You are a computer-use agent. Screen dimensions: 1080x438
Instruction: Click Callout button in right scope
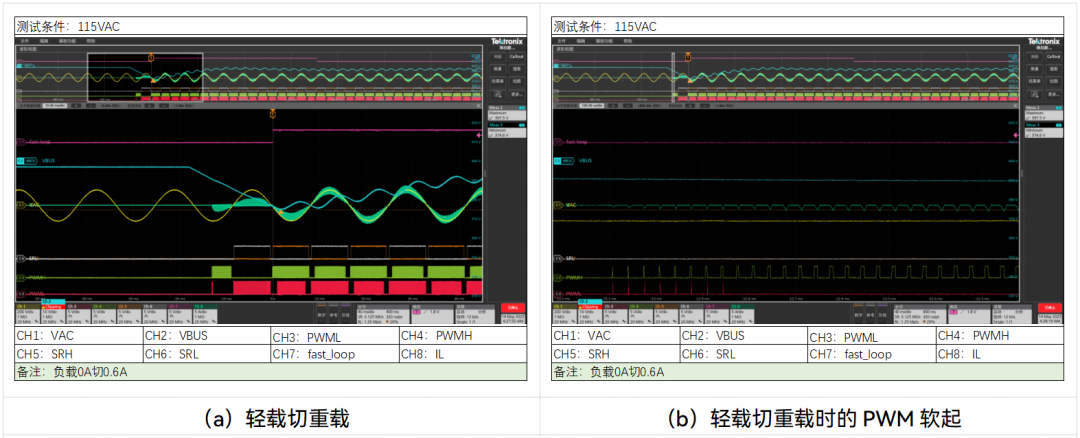point(1055,56)
